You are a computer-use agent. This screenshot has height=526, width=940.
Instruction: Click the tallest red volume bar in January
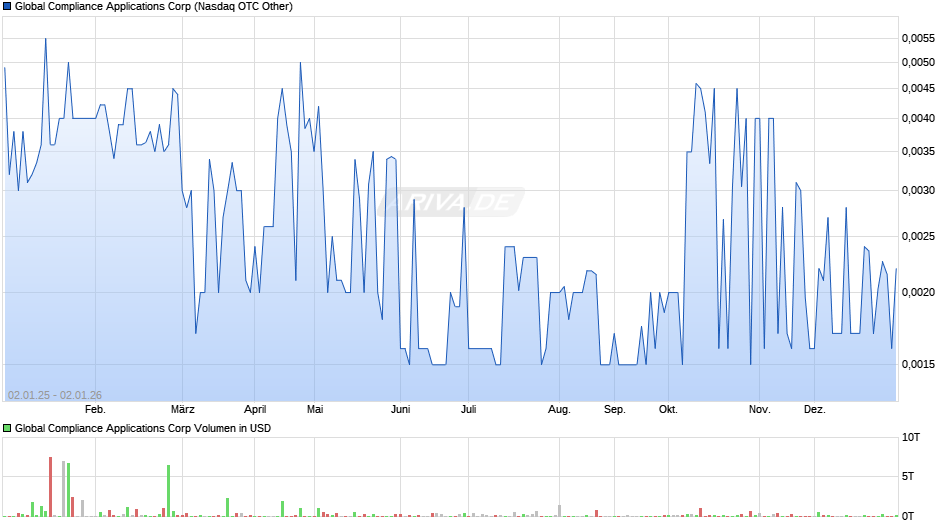pos(50,486)
